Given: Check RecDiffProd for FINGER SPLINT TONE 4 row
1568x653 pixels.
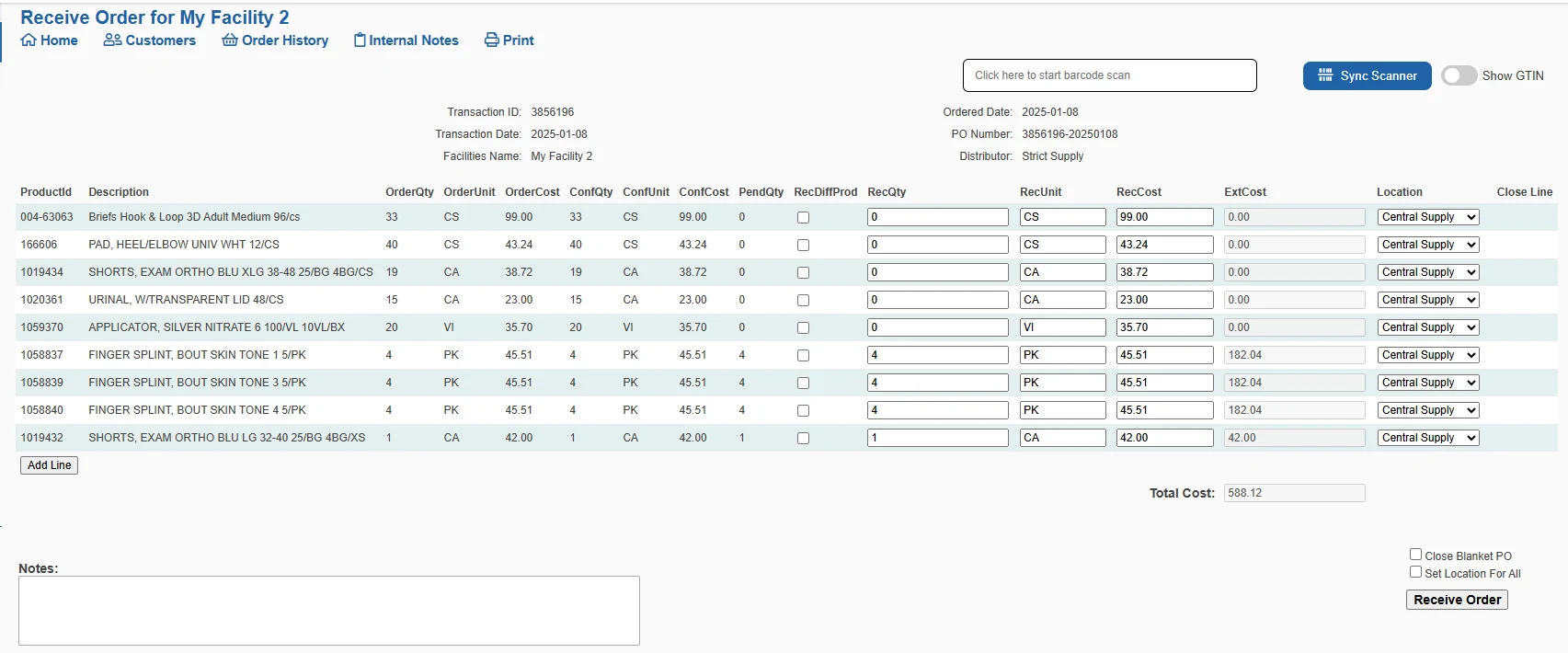Looking at the screenshot, I should coord(803,411).
